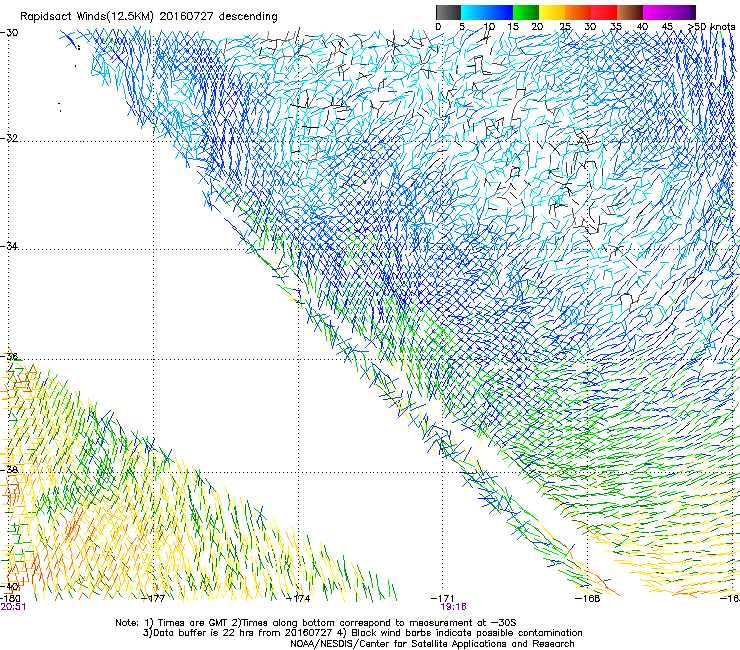Click the '-36' latitude label
Image resolution: width=740 pixels, height=650 pixels.
(x=10, y=356)
